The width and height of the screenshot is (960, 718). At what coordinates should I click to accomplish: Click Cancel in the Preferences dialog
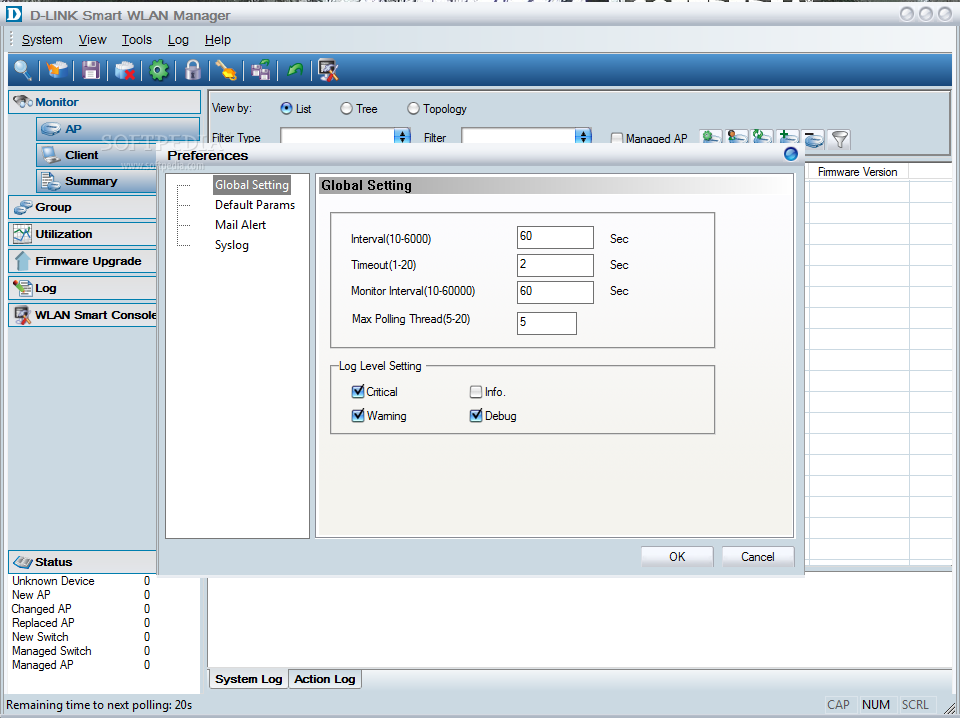pos(758,556)
